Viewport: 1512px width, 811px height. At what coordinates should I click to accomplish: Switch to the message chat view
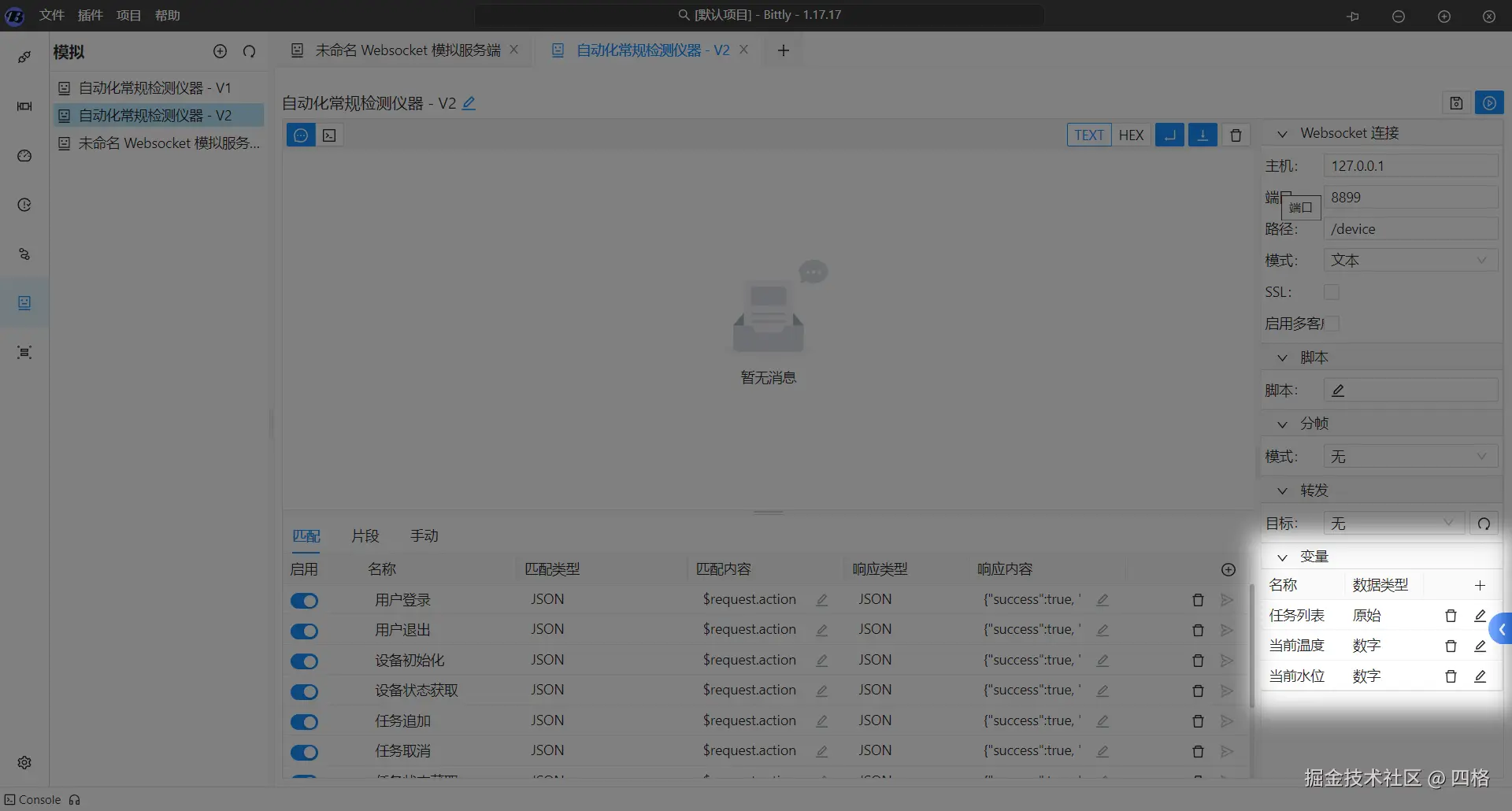click(301, 135)
